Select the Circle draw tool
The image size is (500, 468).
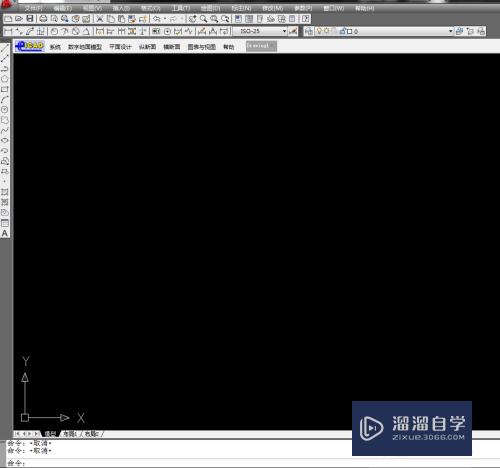(5, 110)
